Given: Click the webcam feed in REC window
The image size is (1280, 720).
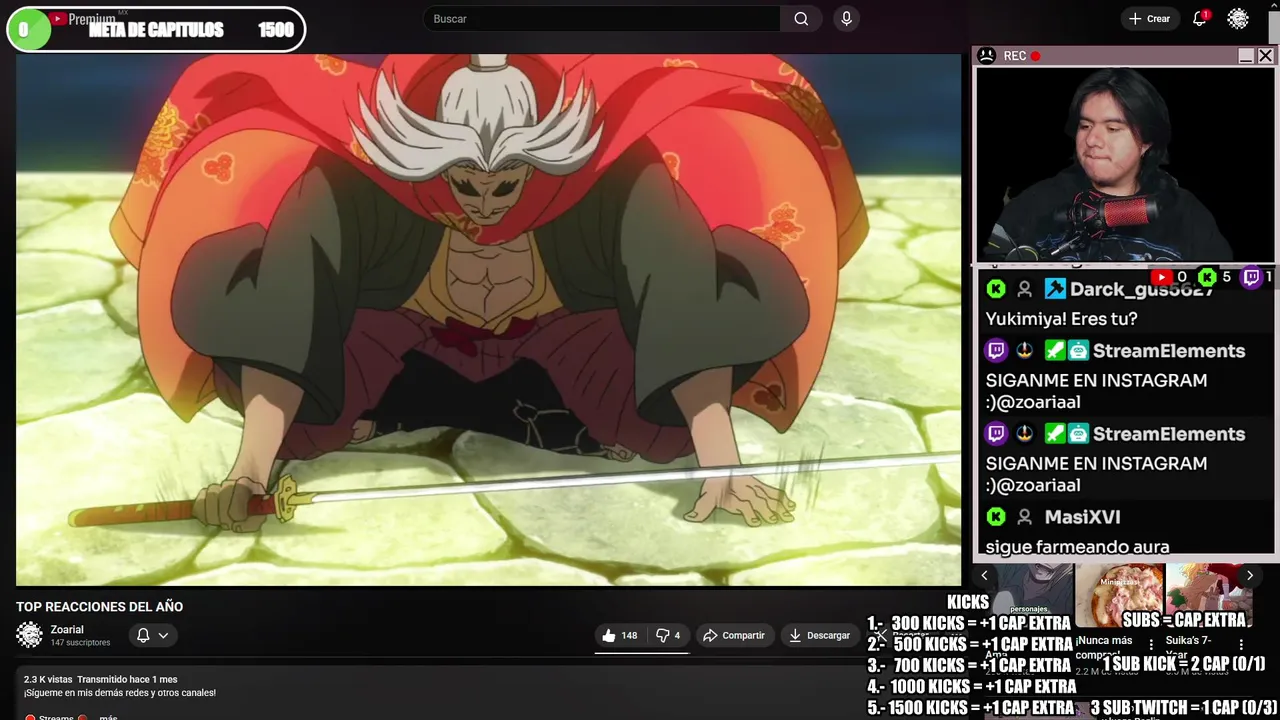Looking at the screenshot, I should (1125, 165).
